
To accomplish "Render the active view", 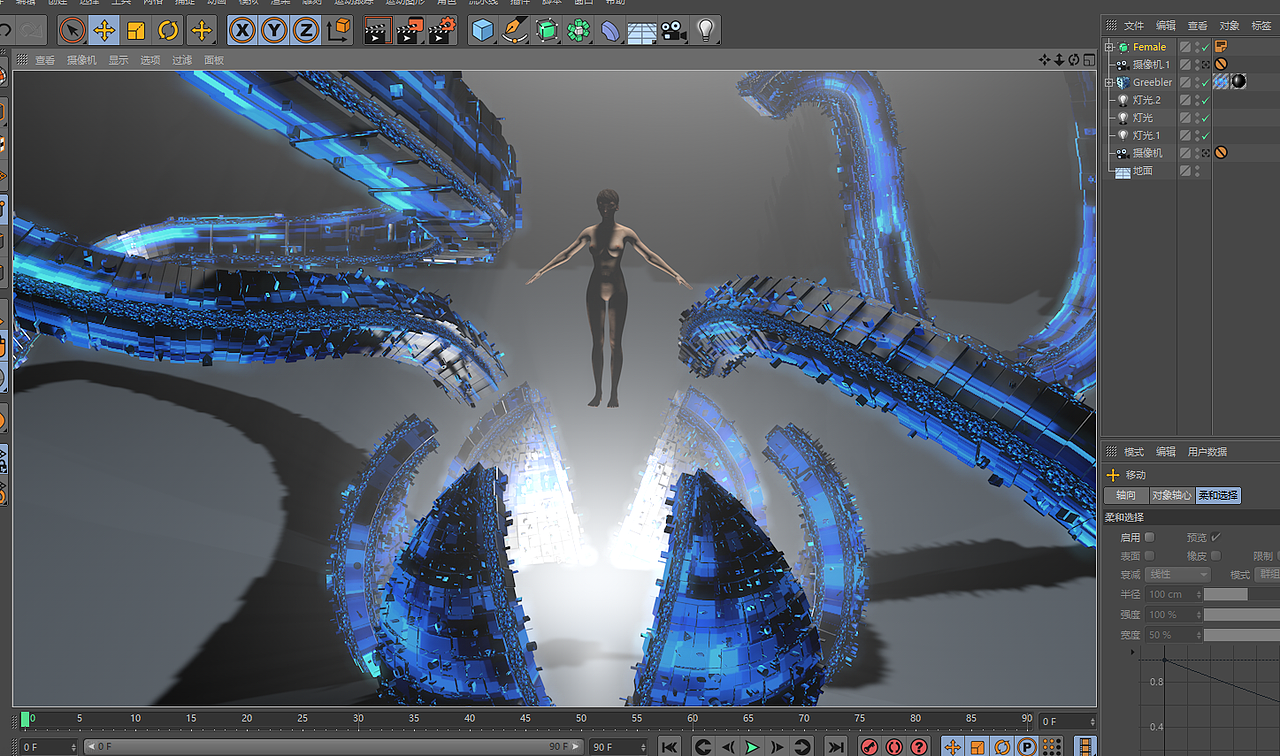I will tap(376, 30).
